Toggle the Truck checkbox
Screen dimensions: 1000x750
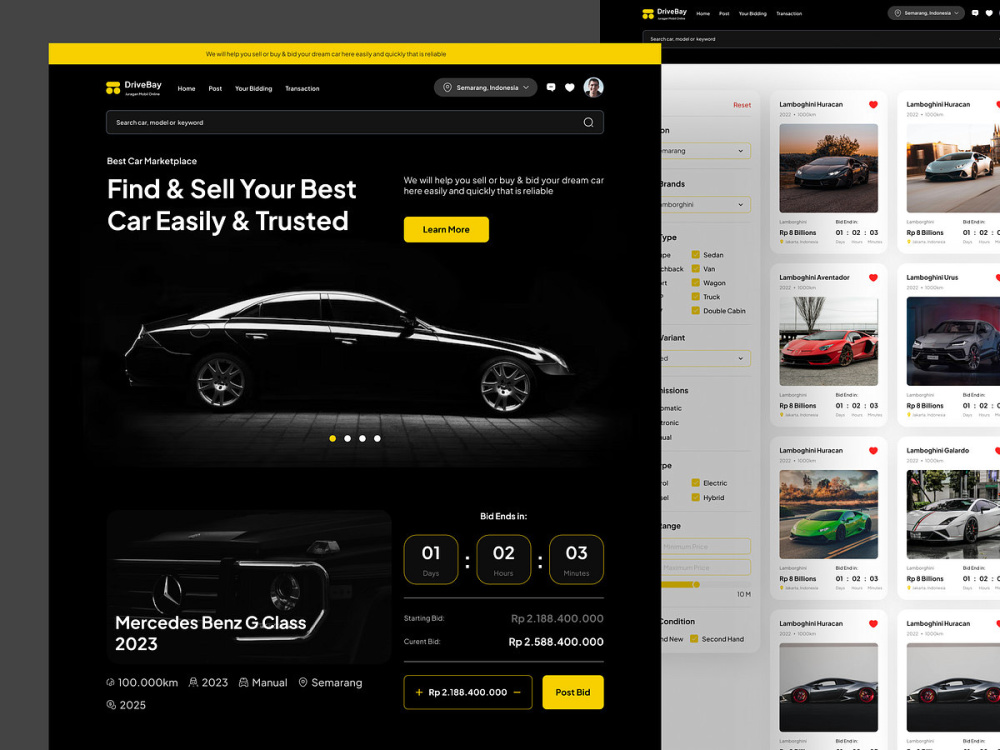(x=696, y=297)
